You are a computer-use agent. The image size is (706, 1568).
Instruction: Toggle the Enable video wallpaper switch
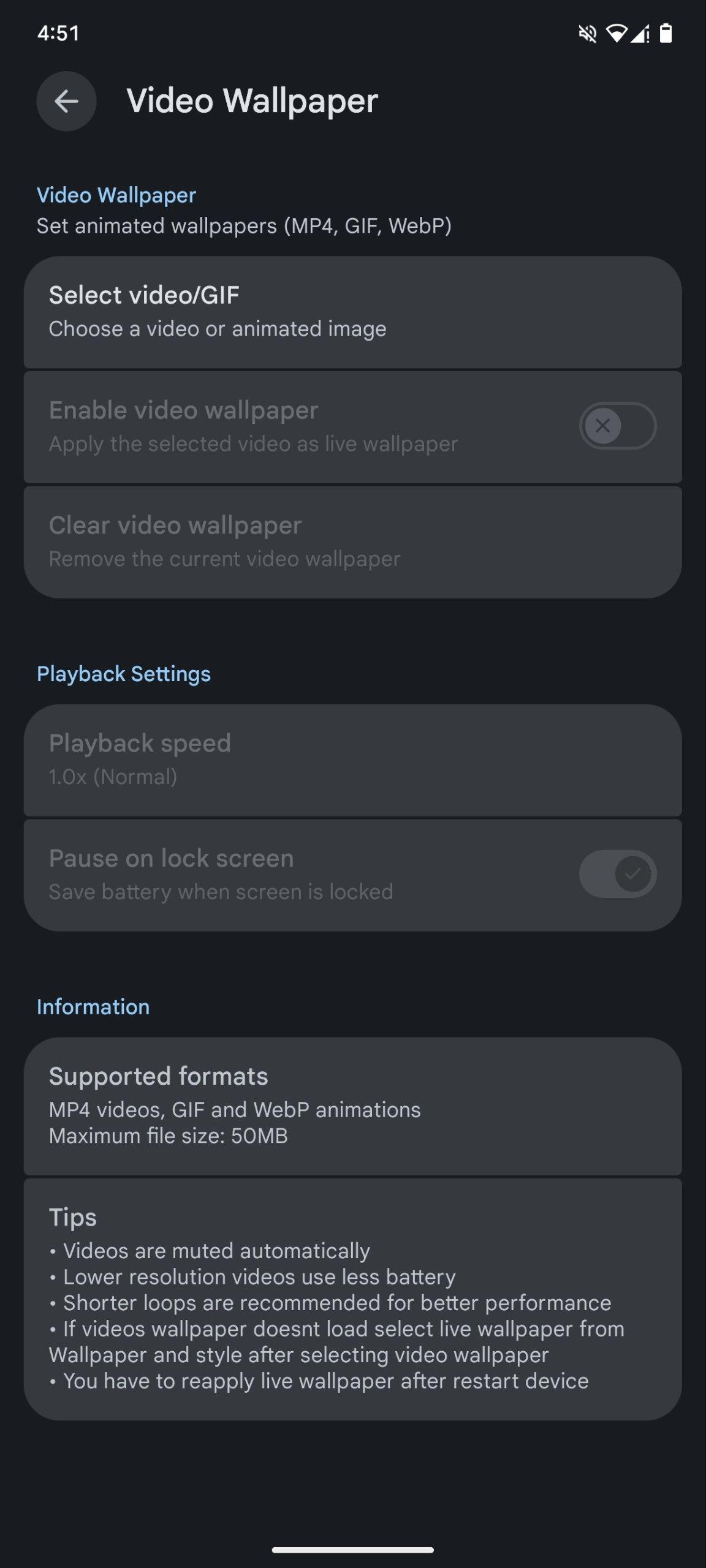tap(617, 426)
